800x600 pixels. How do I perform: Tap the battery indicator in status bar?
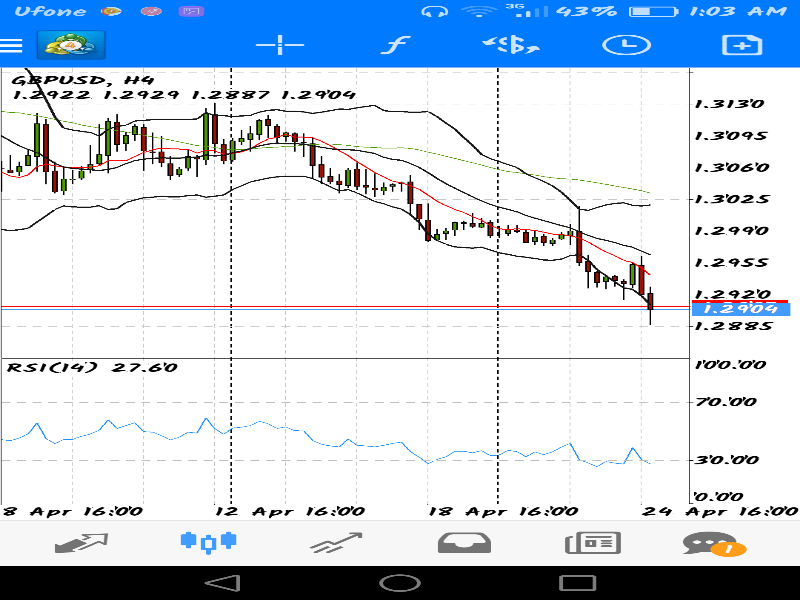653,11
